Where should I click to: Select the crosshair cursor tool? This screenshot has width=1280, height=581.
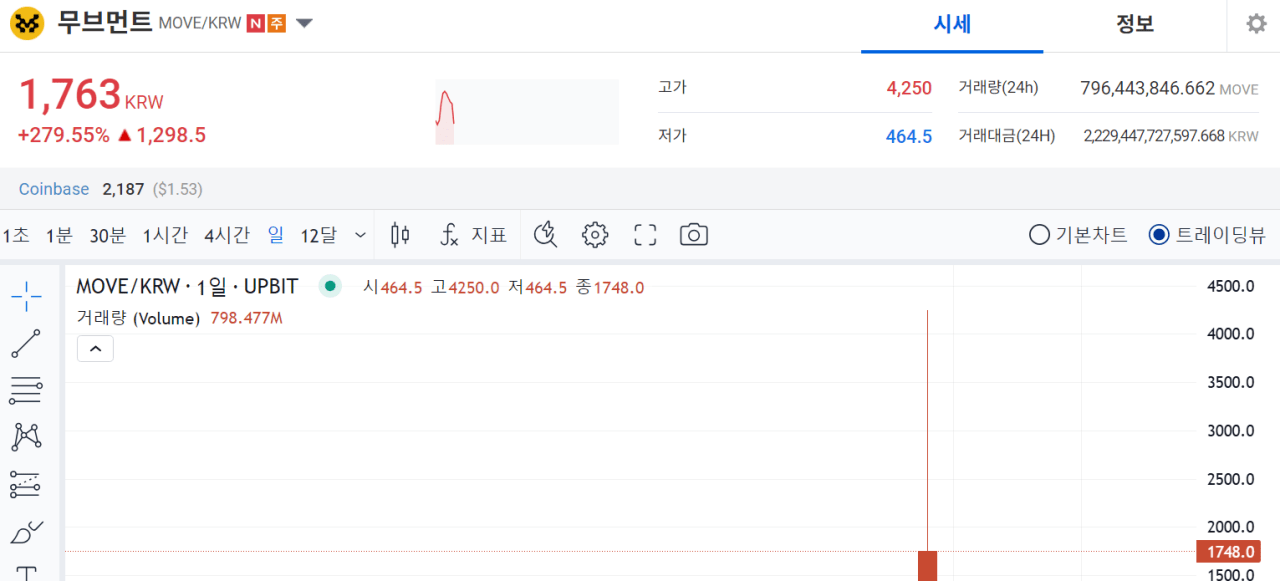[x=26, y=296]
